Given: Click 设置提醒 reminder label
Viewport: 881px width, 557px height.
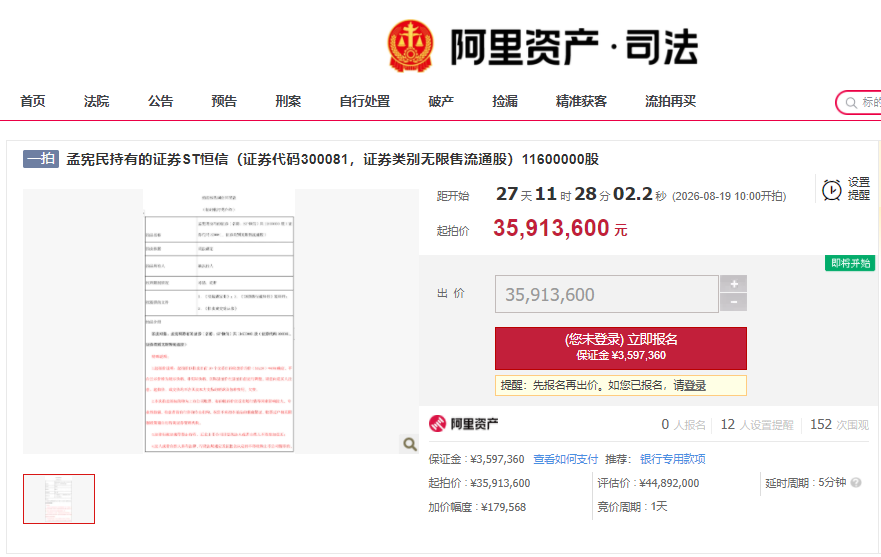Looking at the screenshot, I should point(859,189).
